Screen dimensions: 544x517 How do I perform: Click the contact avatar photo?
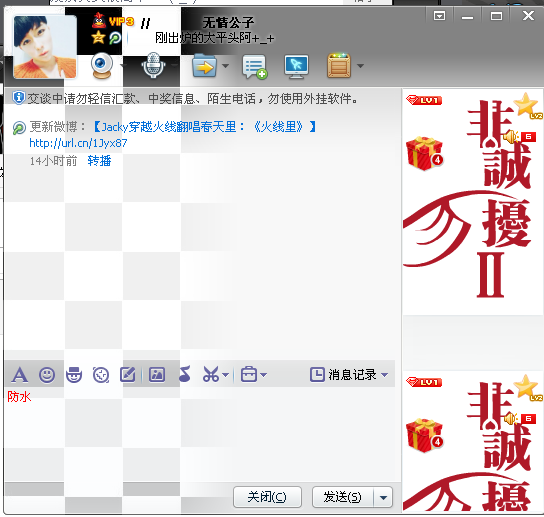tap(45, 46)
